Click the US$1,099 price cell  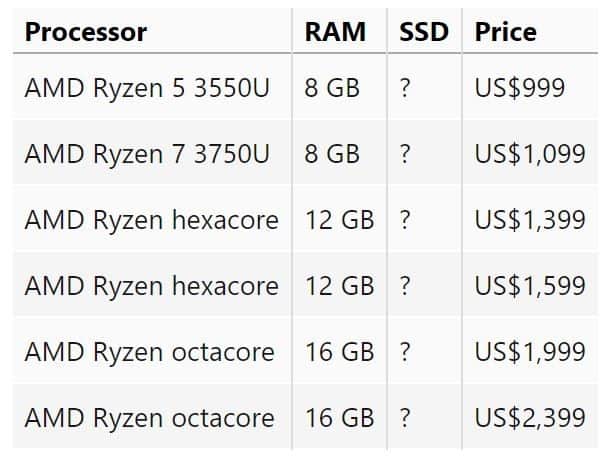point(530,154)
